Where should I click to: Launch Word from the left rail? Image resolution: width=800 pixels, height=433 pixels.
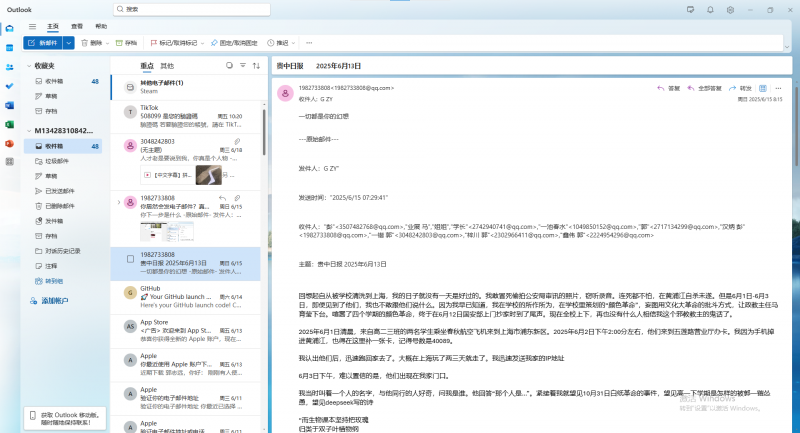click(x=9, y=106)
